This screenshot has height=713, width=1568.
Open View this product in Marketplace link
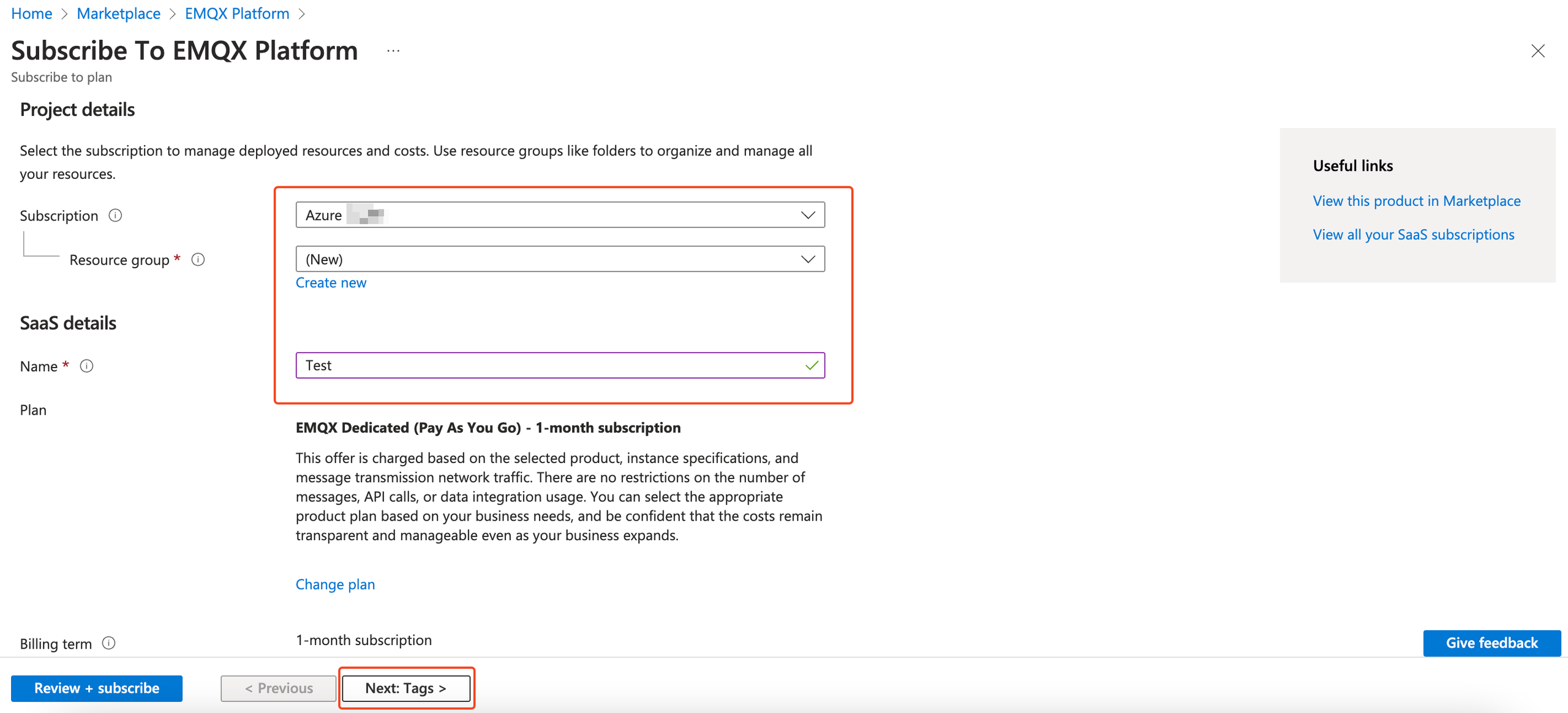1416,201
